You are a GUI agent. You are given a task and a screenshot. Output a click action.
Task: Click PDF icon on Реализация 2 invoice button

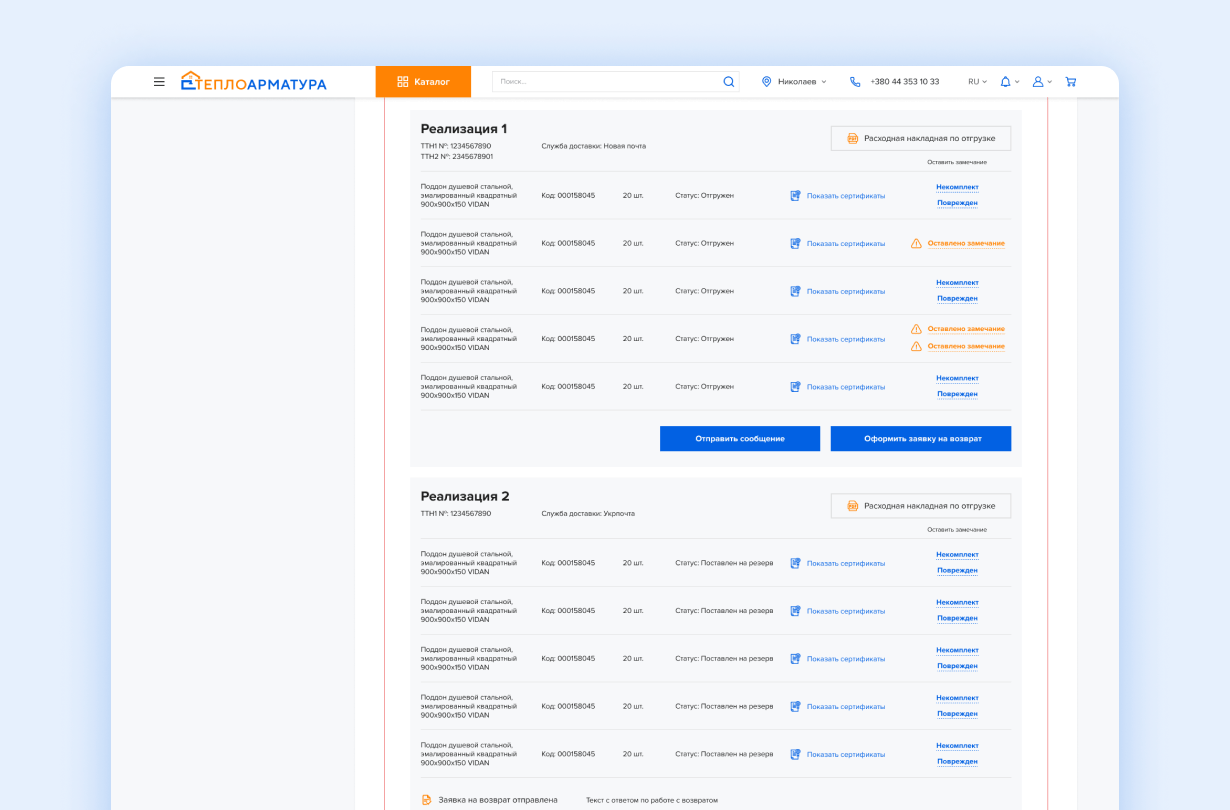[x=853, y=506]
